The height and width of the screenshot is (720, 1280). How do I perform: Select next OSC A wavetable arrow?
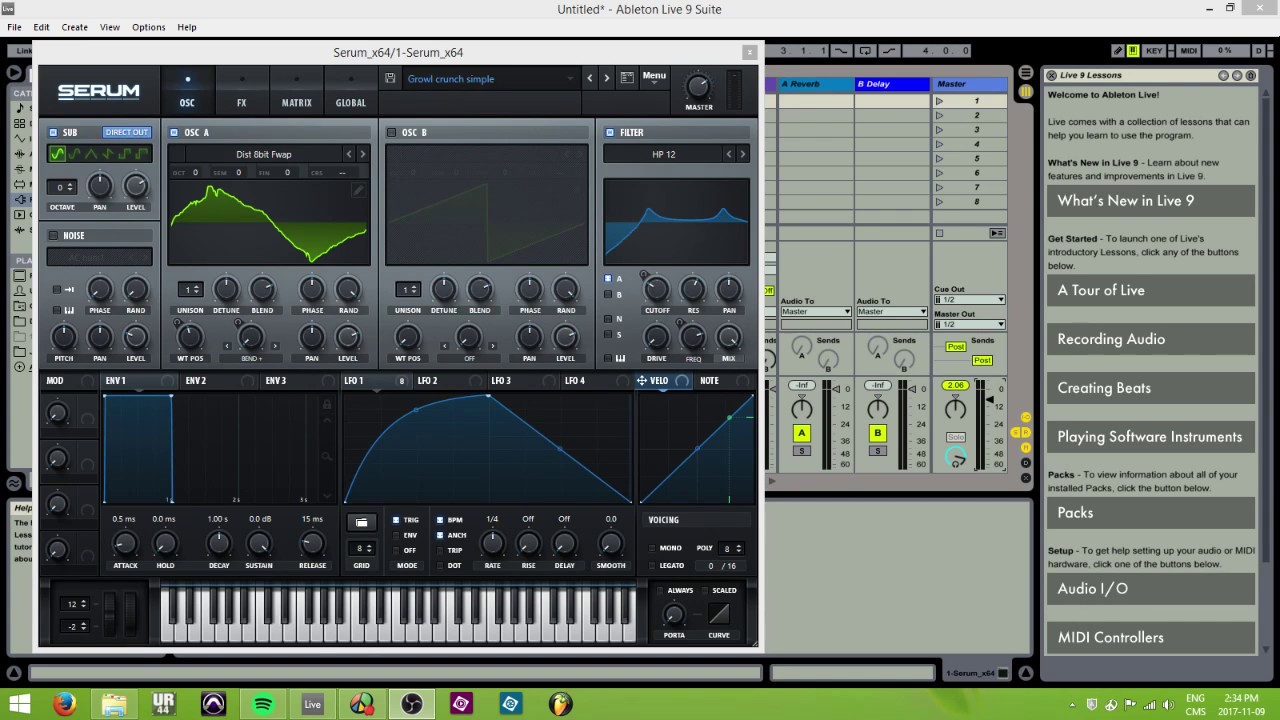(362, 154)
